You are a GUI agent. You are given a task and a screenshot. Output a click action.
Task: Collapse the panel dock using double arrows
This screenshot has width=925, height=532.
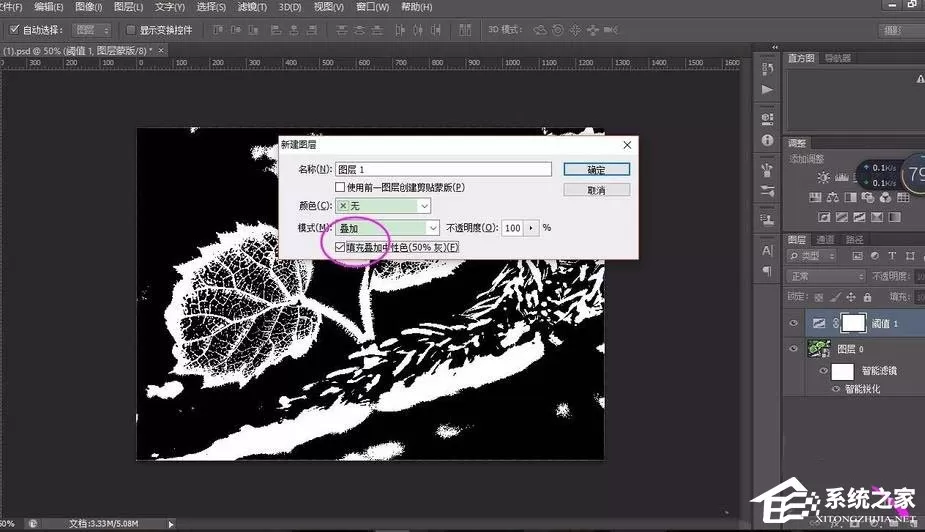coord(775,47)
